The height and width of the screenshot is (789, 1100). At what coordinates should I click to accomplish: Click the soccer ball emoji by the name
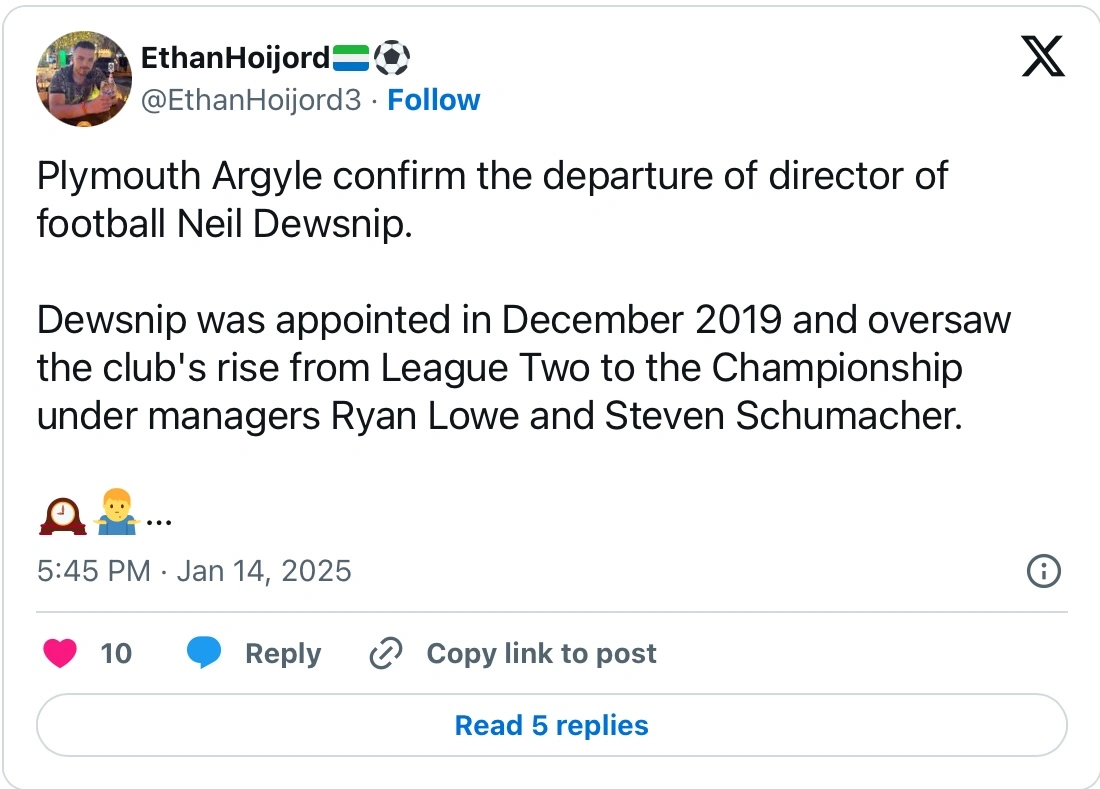[392, 59]
